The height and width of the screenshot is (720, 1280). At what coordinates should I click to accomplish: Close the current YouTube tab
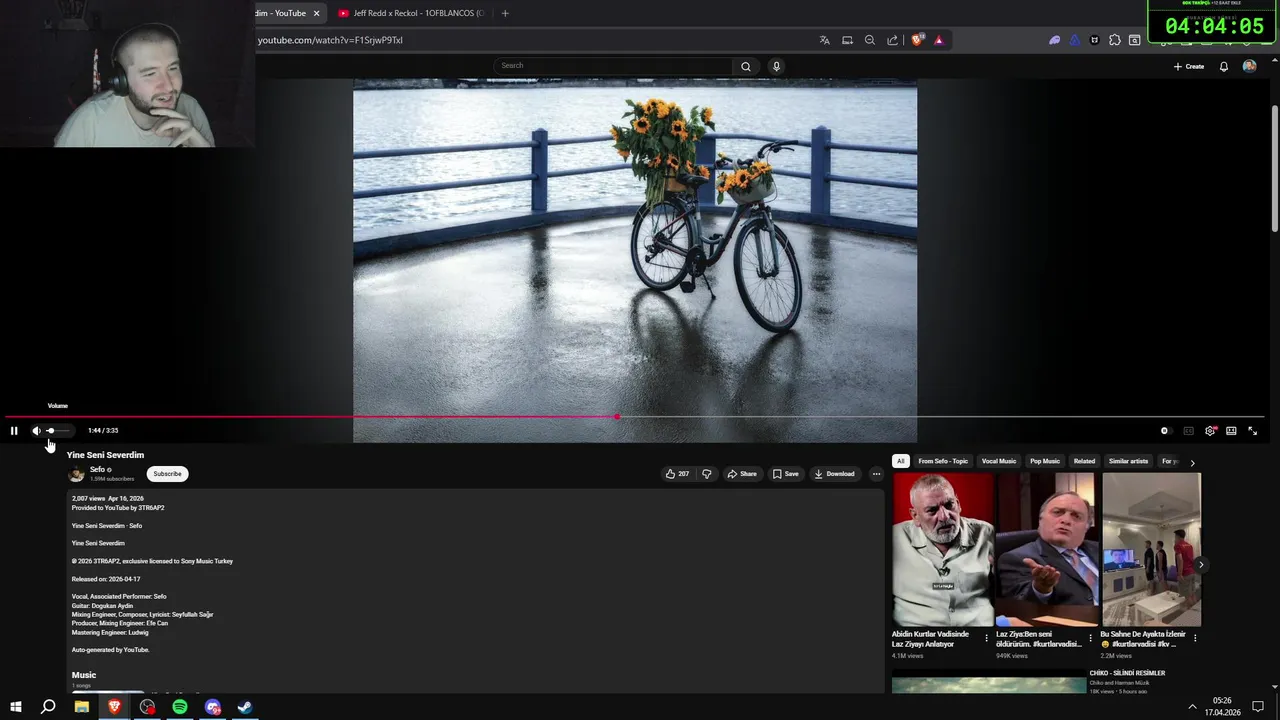click(316, 13)
